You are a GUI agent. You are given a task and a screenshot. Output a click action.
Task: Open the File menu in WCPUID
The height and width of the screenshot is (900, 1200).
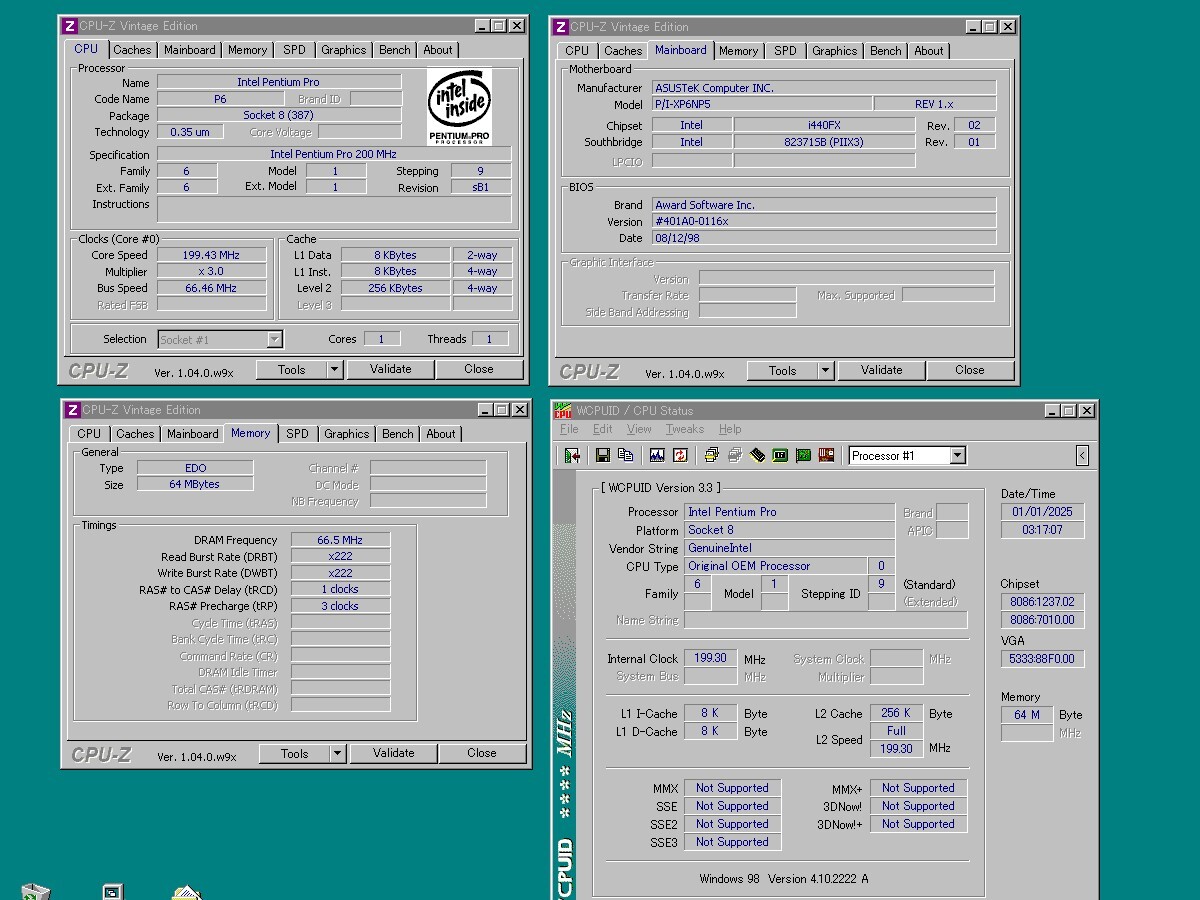point(569,430)
